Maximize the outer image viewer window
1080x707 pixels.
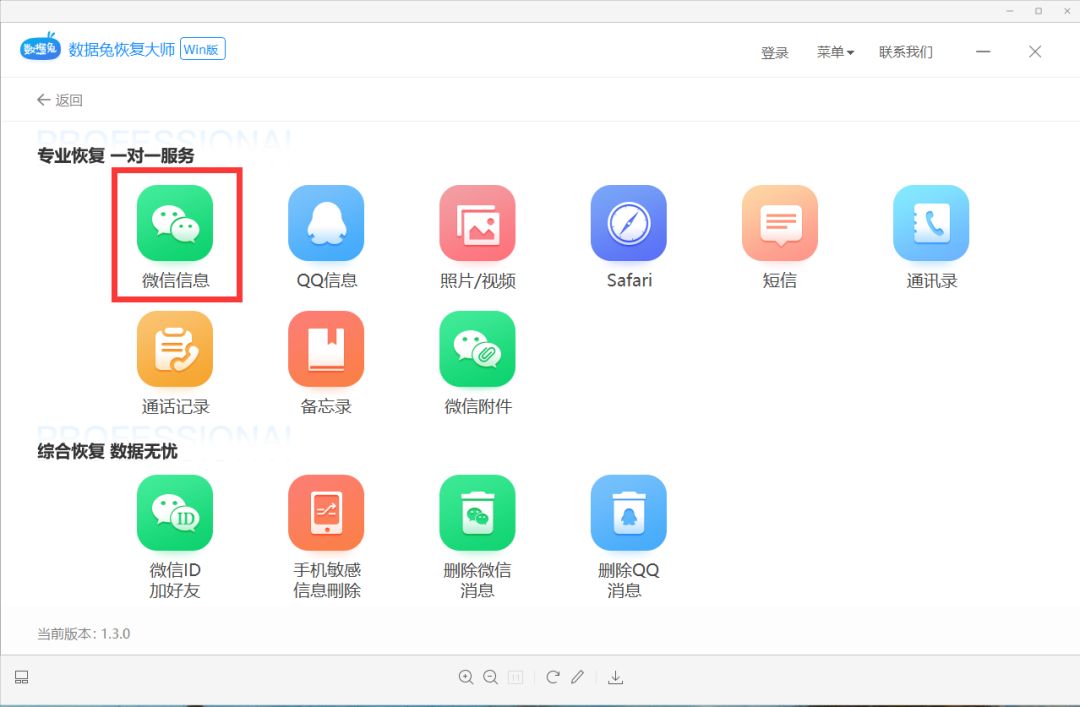tap(1038, 11)
